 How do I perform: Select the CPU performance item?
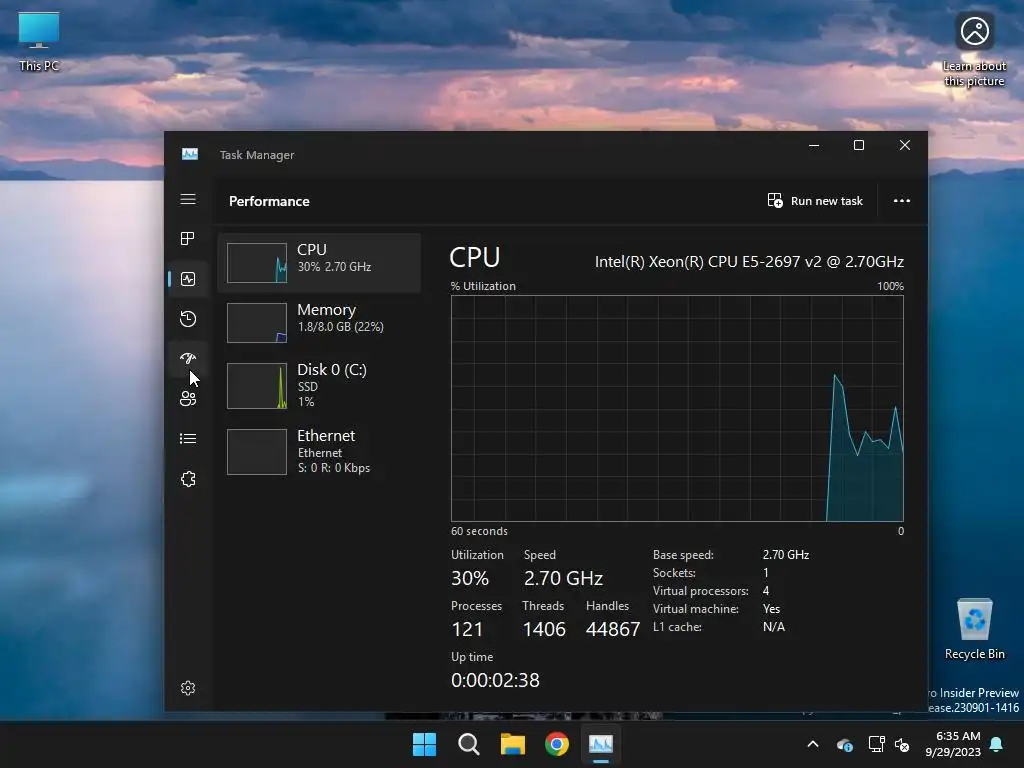319,263
